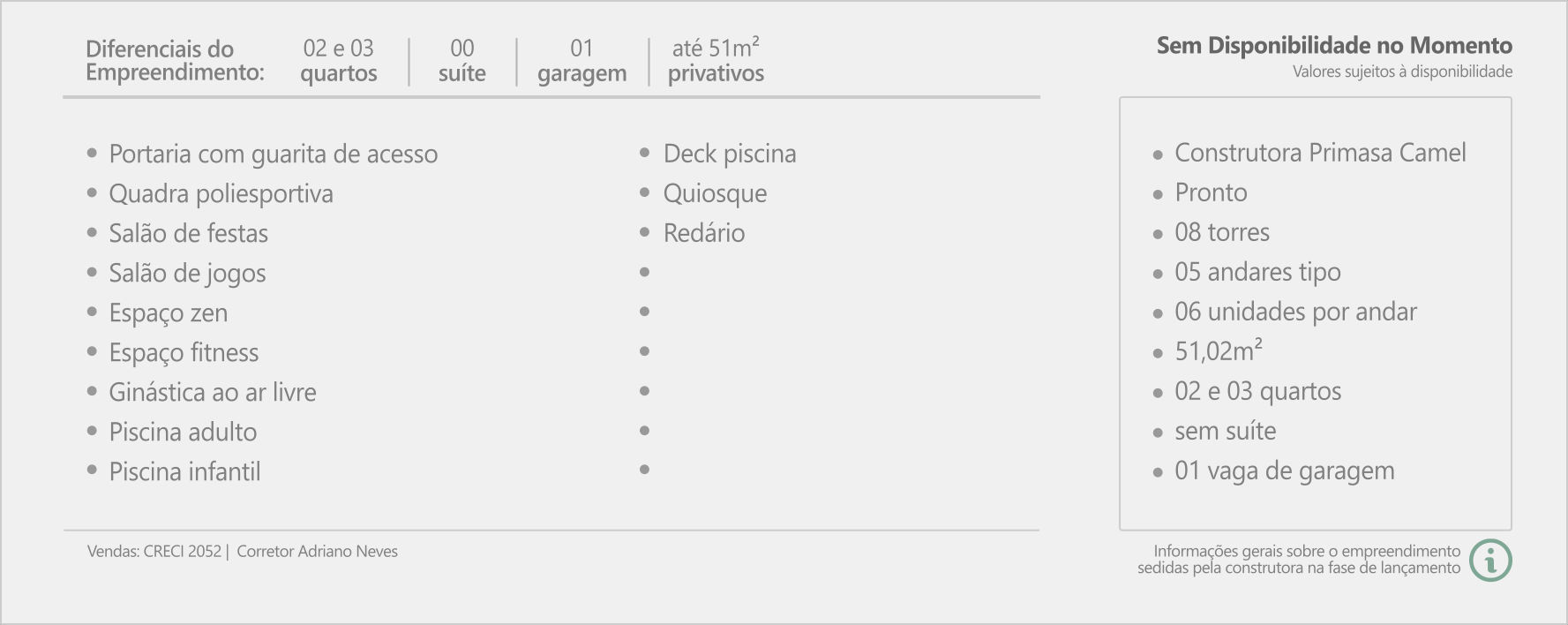This screenshot has height=625, width=1568.
Task: Click 'Diferenciais do Empreendimento:' label
Action: (x=175, y=61)
